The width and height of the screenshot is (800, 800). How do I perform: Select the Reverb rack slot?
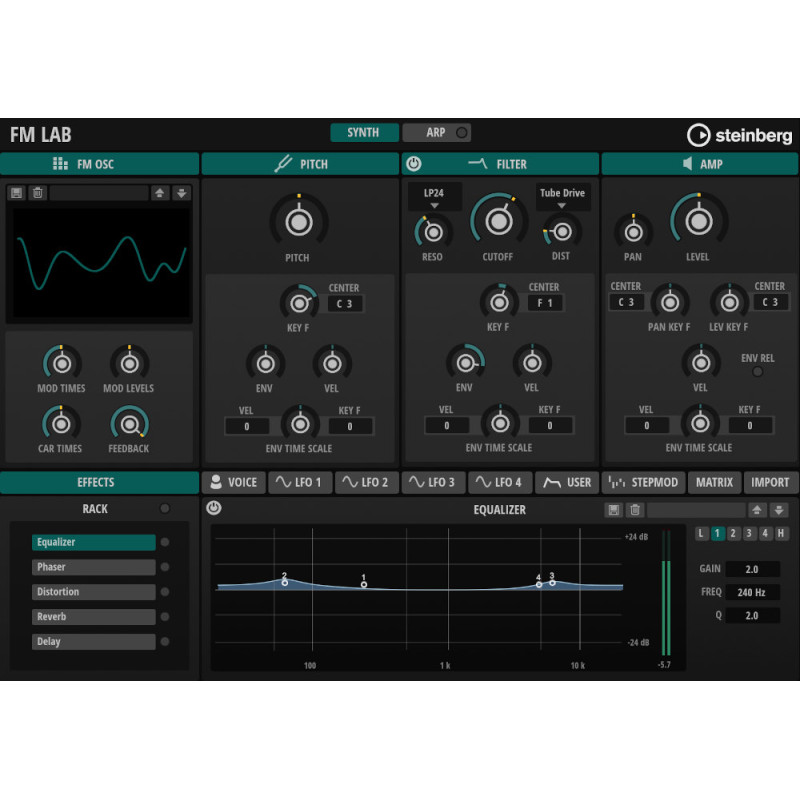click(x=94, y=617)
